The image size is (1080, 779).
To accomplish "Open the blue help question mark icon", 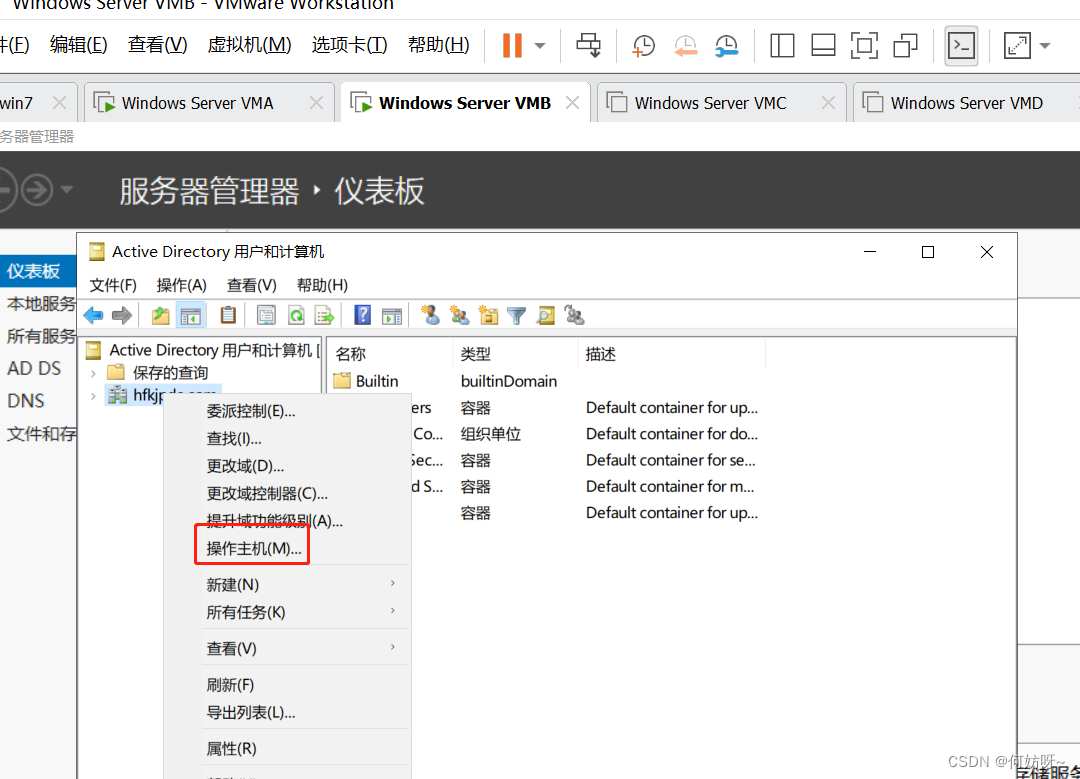I will pos(363,316).
